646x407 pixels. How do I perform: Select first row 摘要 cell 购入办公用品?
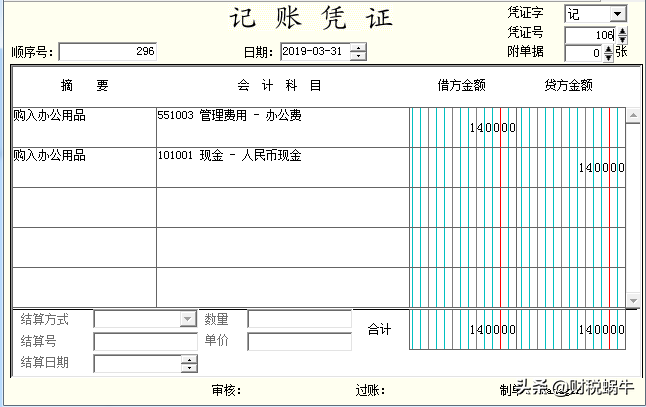(x=84, y=127)
